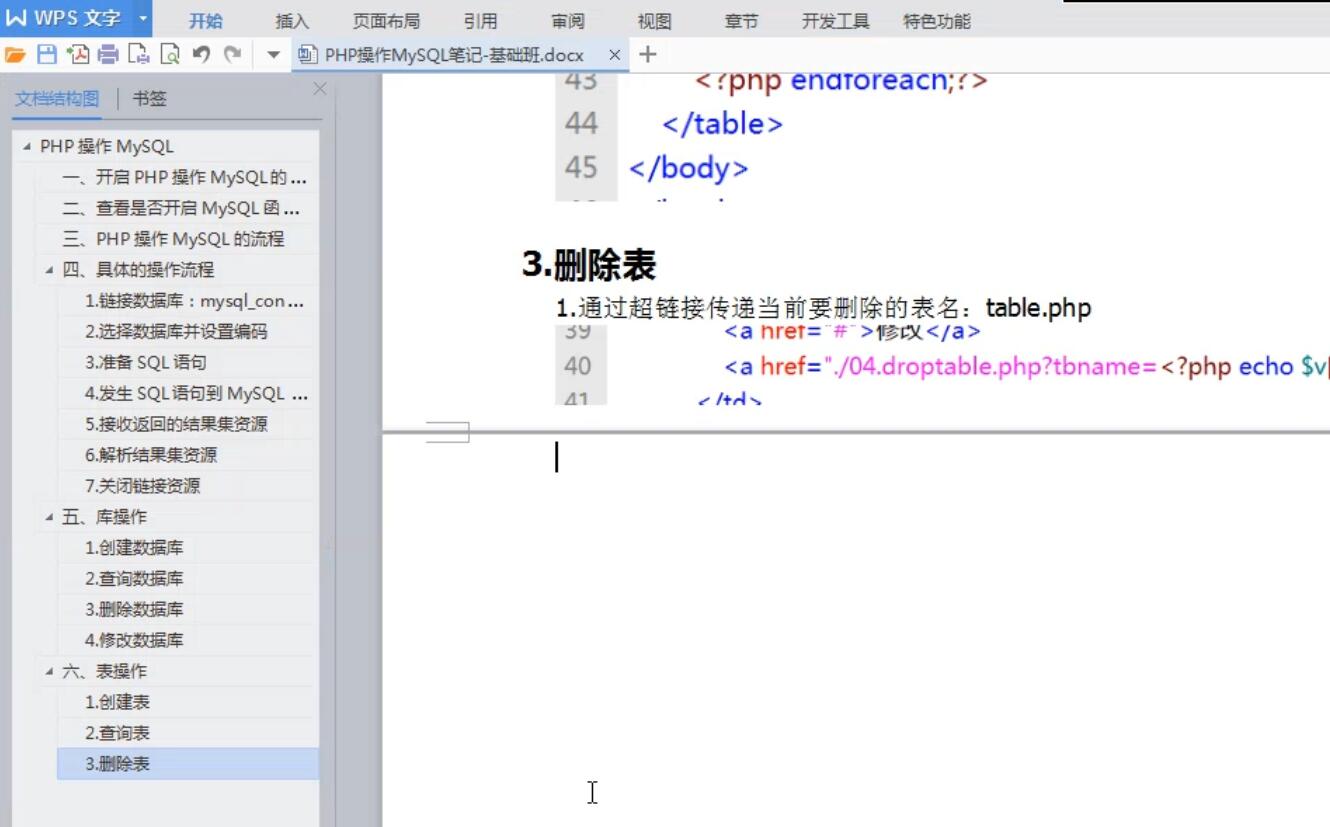Select heading 一、开启 PHP 操作 MySQL的
Viewport: 1330px width, 827px height.
[x=184, y=178]
